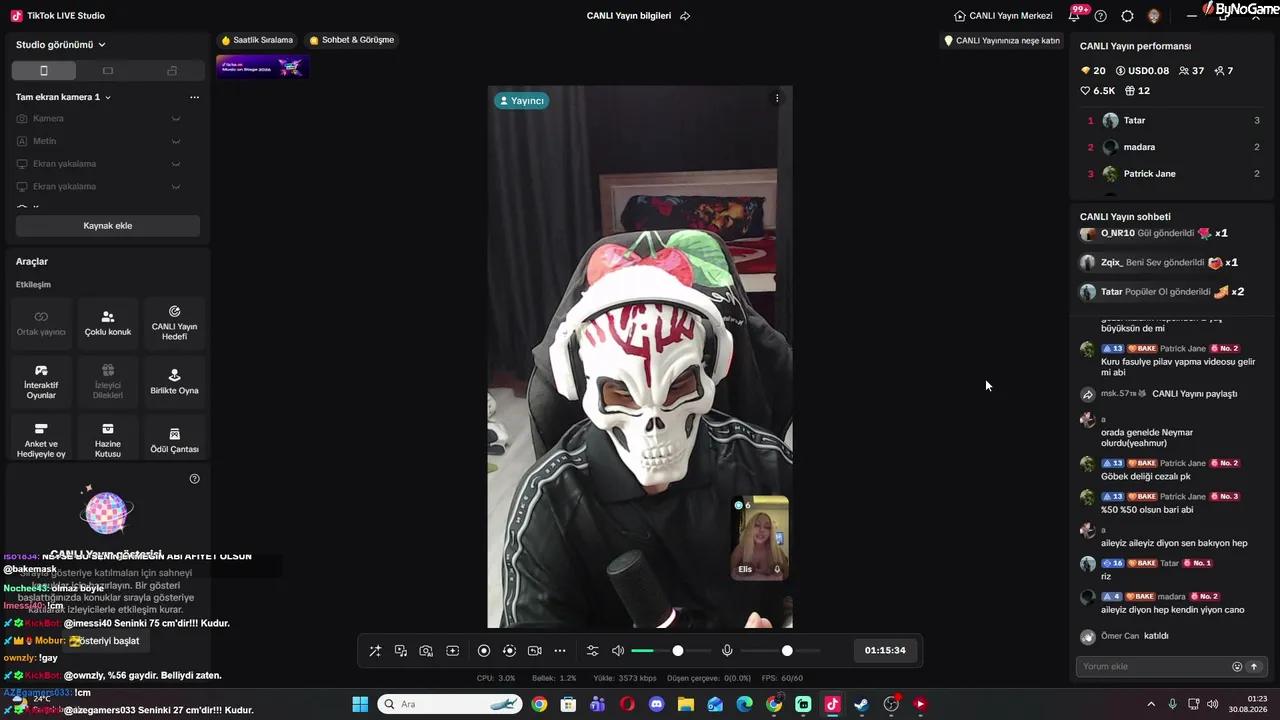The image size is (1280, 720).
Task: Open Opera browser from the taskbar
Action: (x=627, y=704)
